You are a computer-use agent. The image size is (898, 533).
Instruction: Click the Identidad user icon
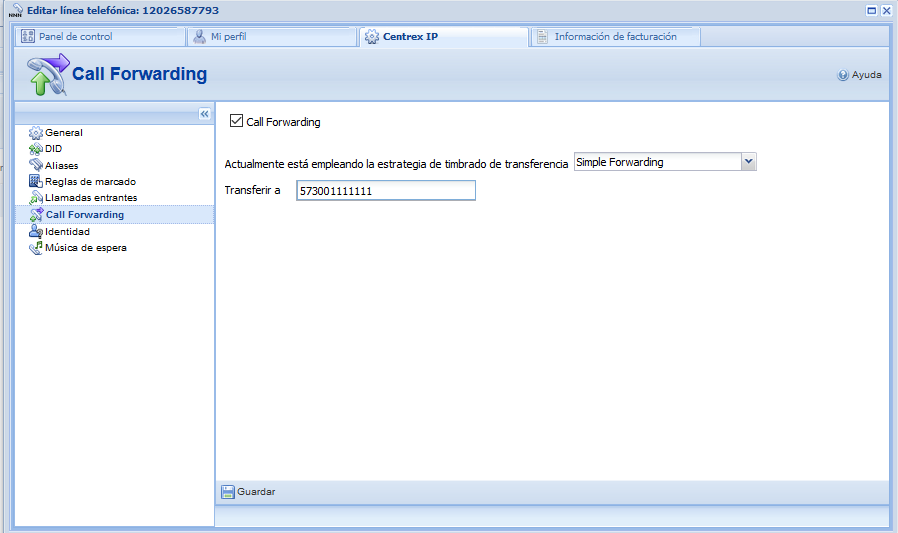click(36, 231)
